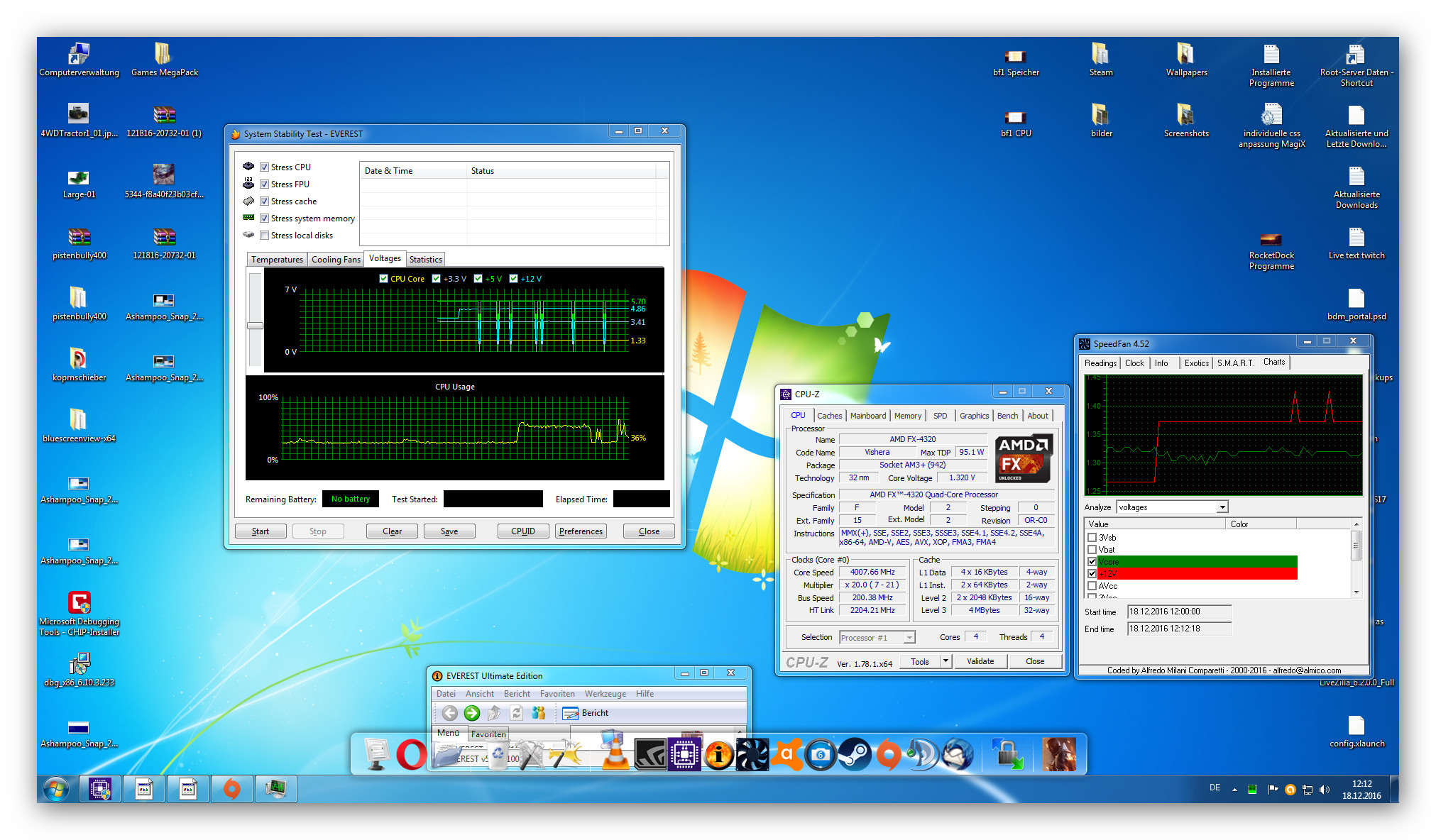Open the NVIDIA GeForce icon in the dock
The image size is (1436, 840).
pyautogui.click(x=649, y=755)
